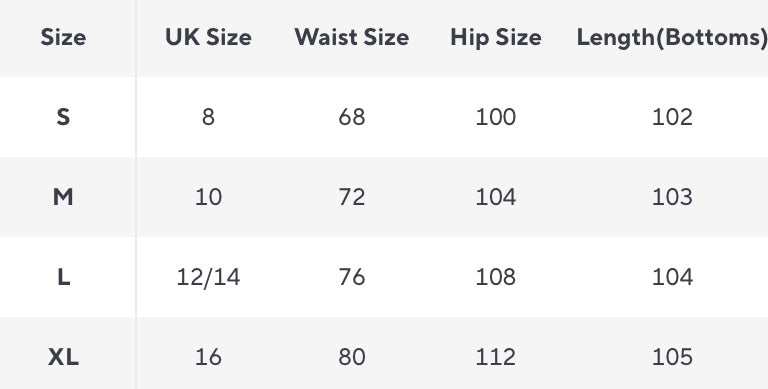Select the M size row label
The width and height of the screenshot is (768, 389).
[63, 197]
